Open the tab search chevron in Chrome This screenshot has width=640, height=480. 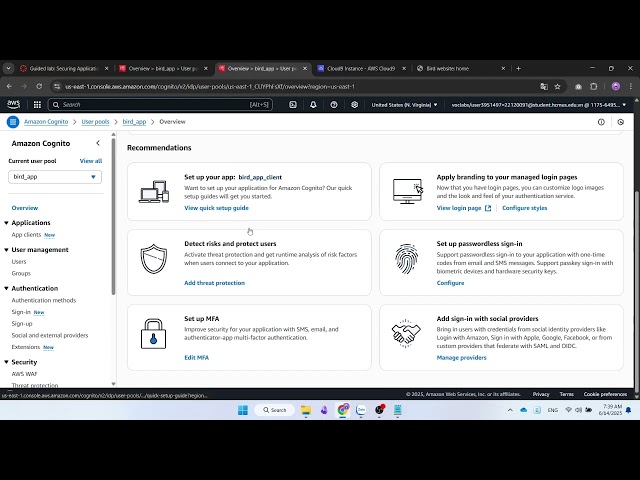(8, 68)
